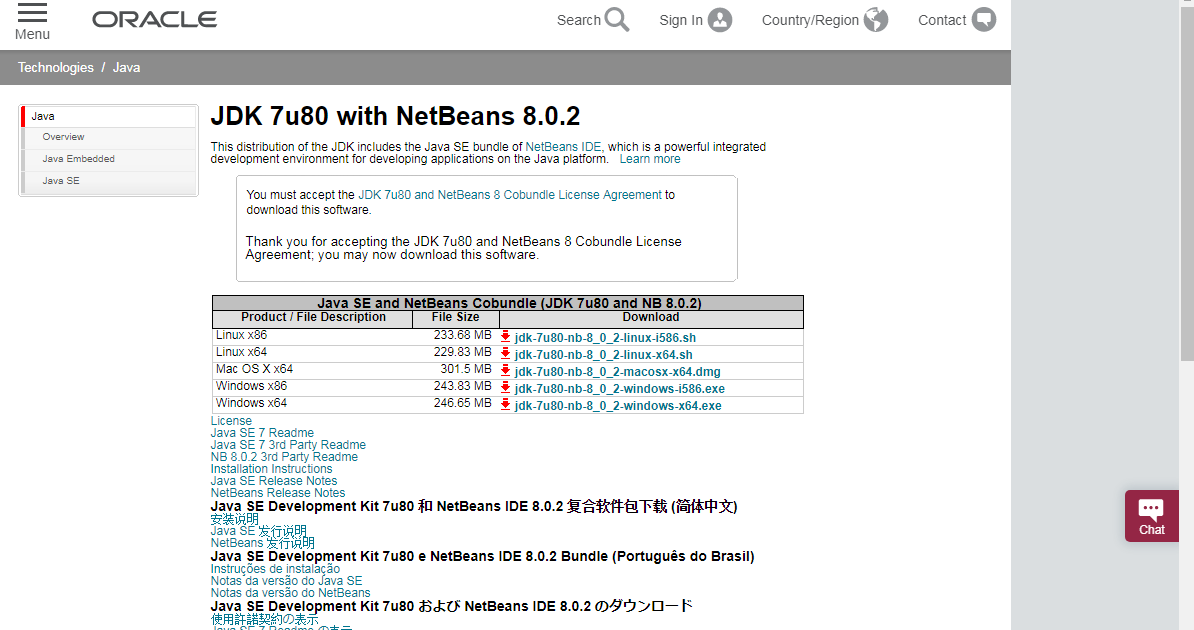Click the Oracle logo
The image size is (1194, 630).
click(155, 20)
